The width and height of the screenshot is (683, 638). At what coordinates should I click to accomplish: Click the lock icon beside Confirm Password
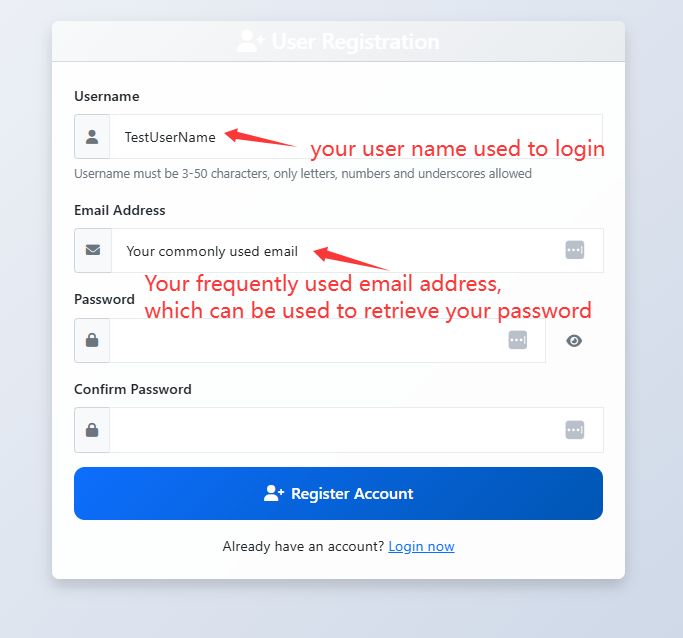pyautogui.click(x=92, y=430)
